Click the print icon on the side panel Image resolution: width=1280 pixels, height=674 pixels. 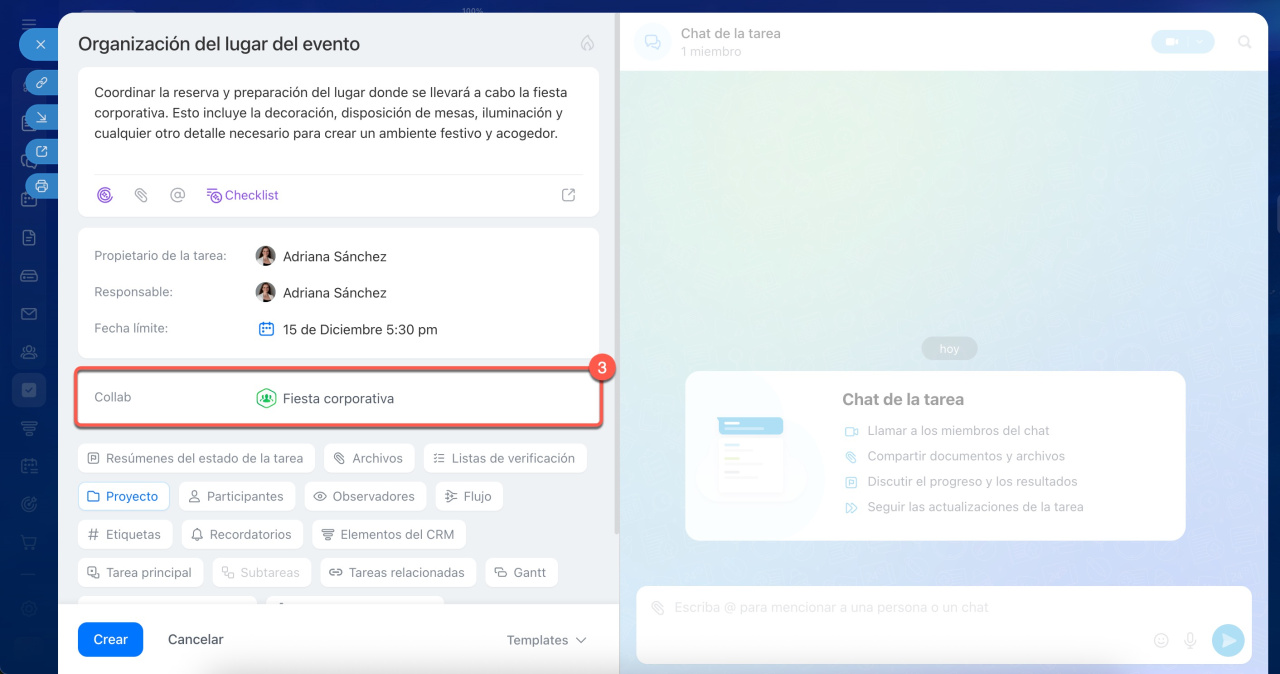pyautogui.click(x=41, y=185)
